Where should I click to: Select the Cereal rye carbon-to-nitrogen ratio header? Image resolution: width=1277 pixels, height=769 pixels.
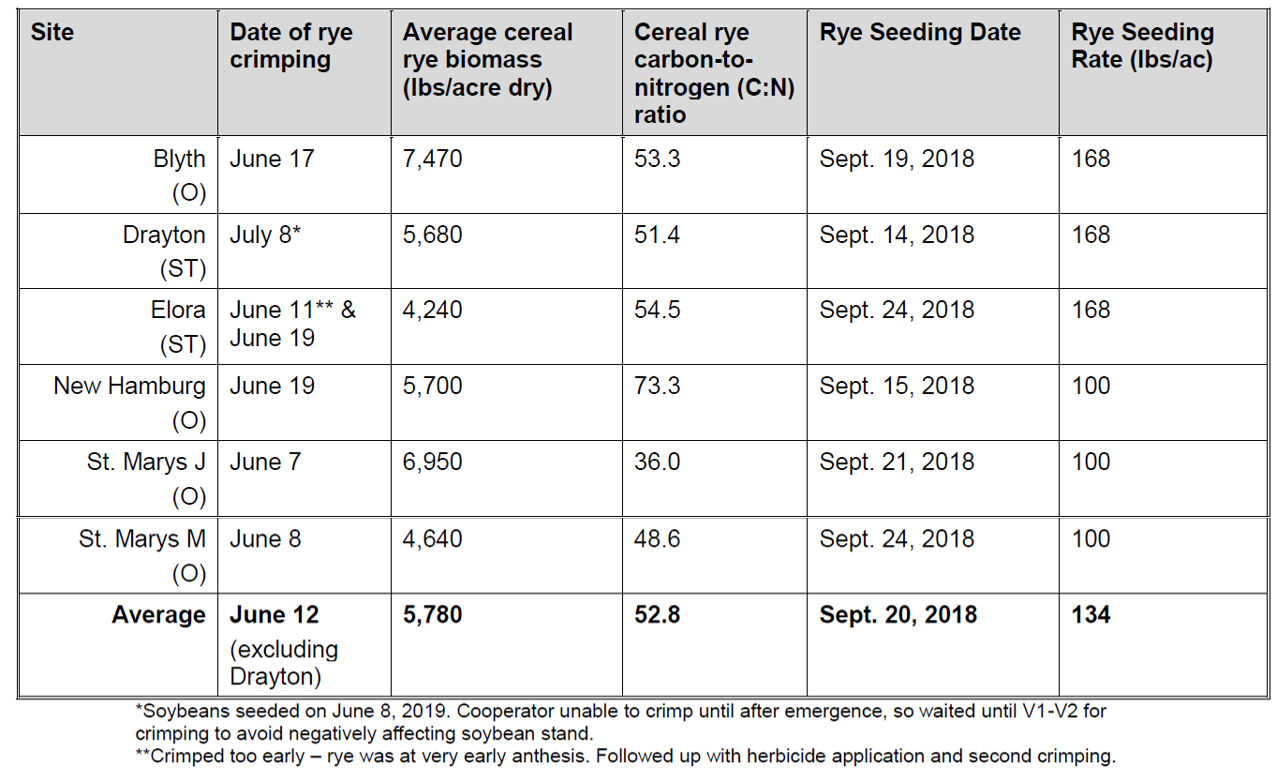click(714, 73)
